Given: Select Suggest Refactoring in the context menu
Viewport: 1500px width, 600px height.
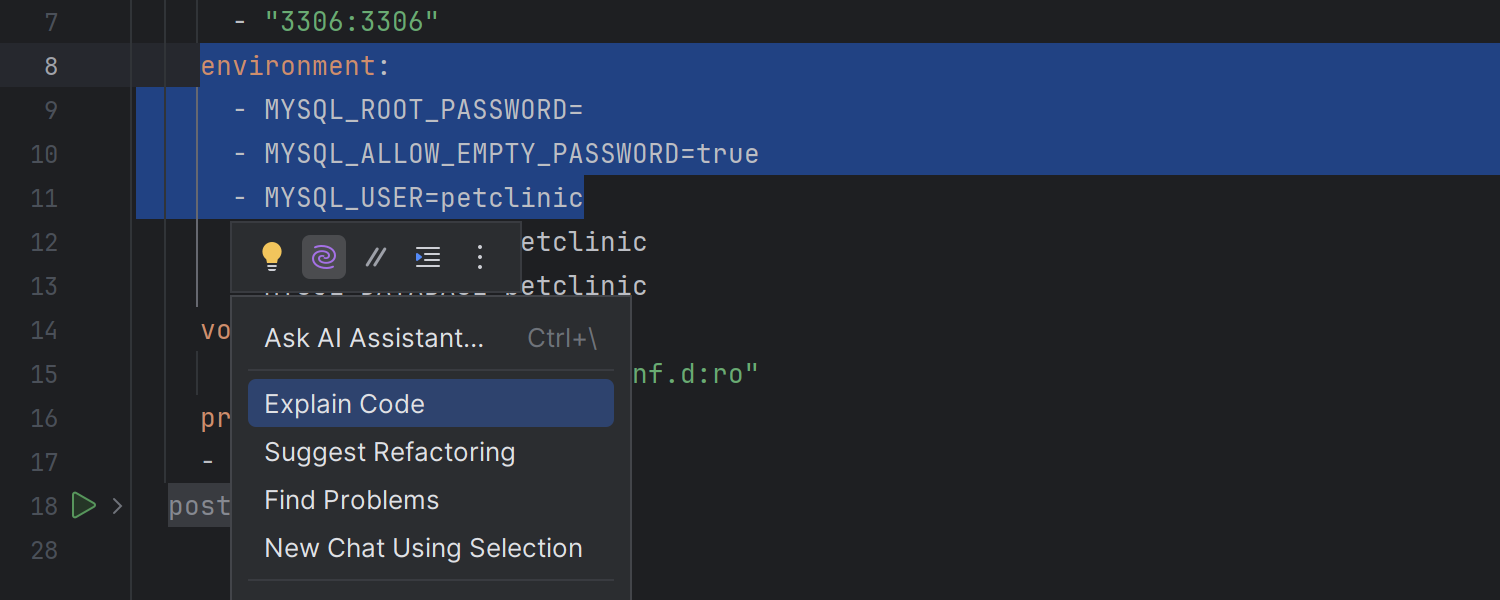Looking at the screenshot, I should click(389, 452).
